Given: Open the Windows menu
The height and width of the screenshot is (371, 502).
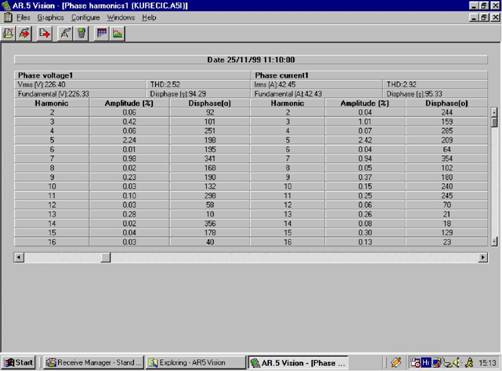Looking at the screenshot, I should point(121,18).
